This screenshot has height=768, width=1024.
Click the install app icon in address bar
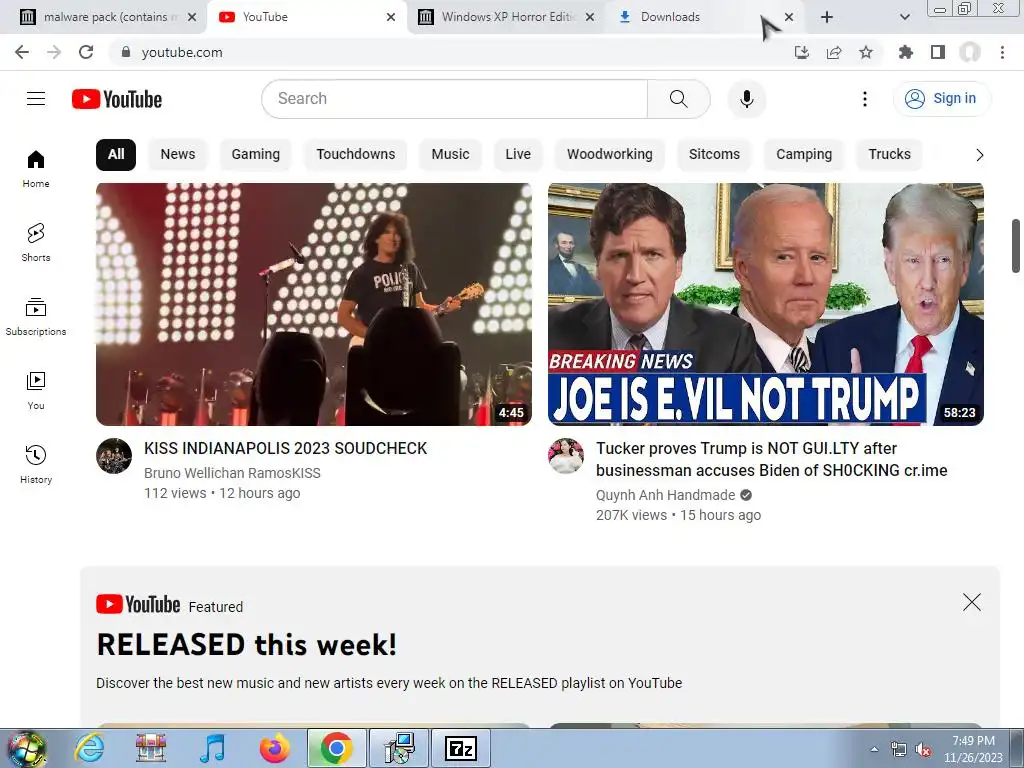(x=802, y=52)
